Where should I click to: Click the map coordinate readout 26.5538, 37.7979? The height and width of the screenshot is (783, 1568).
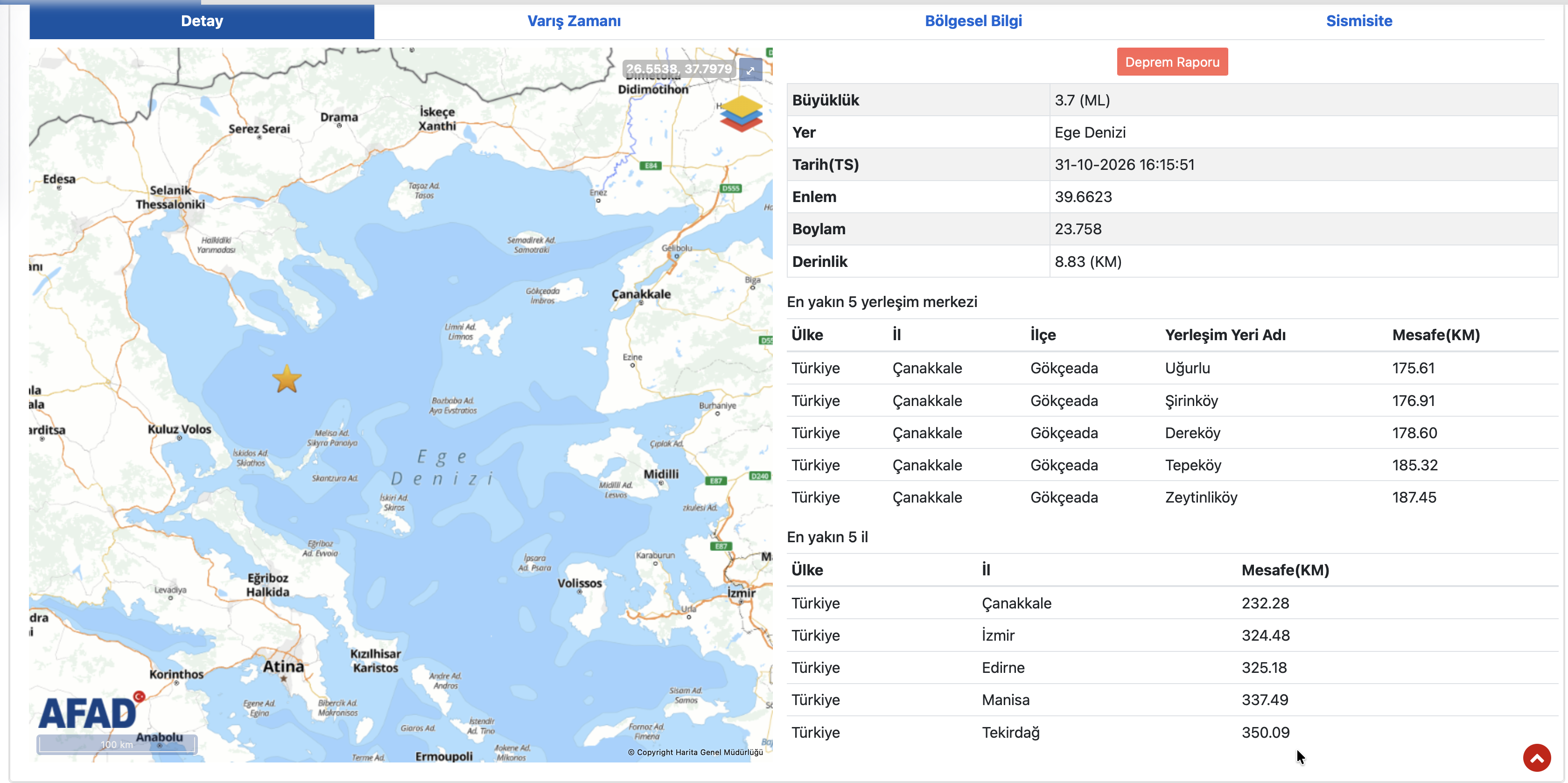point(679,70)
